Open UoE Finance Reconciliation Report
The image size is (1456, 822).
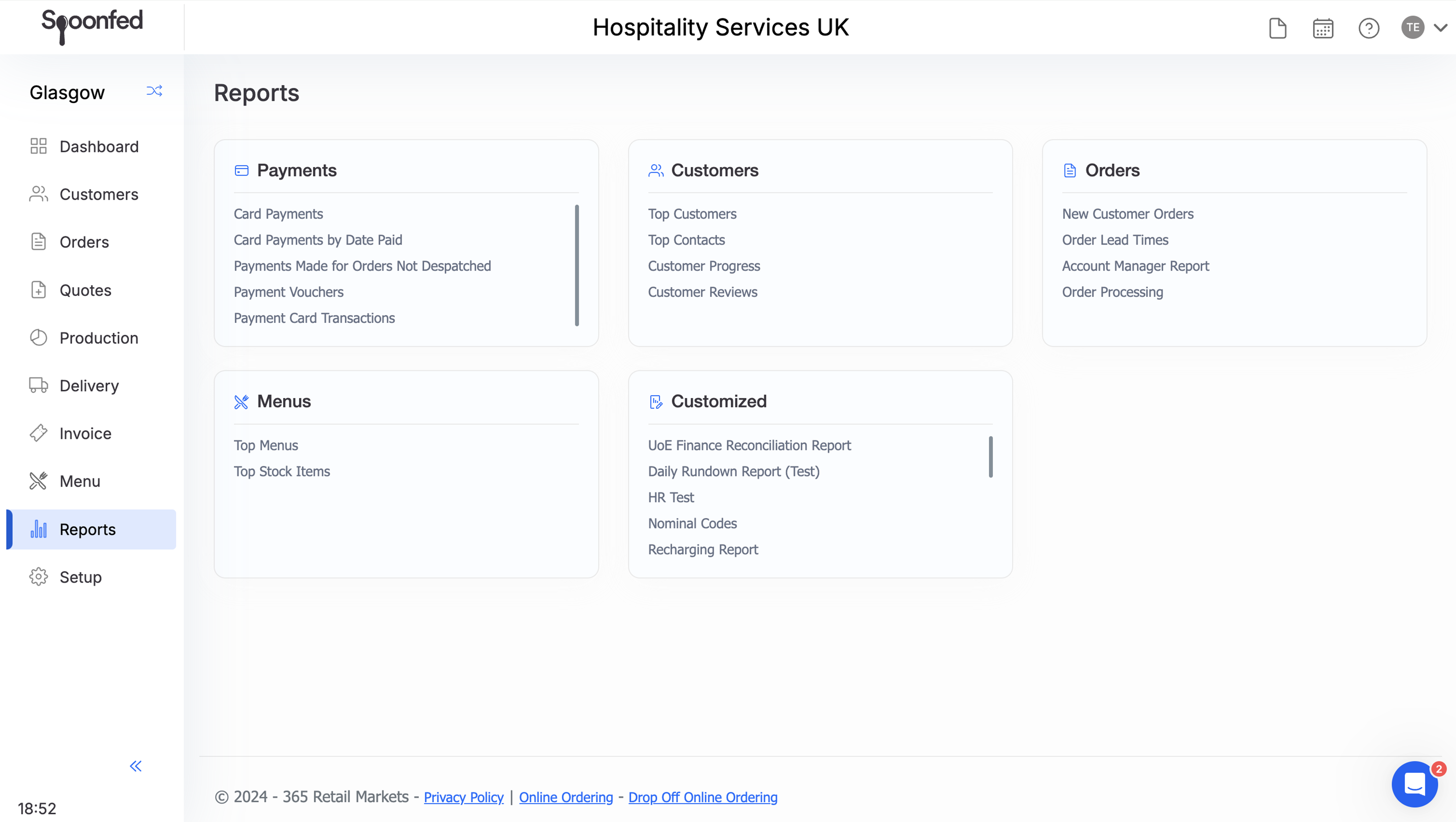[749, 445]
